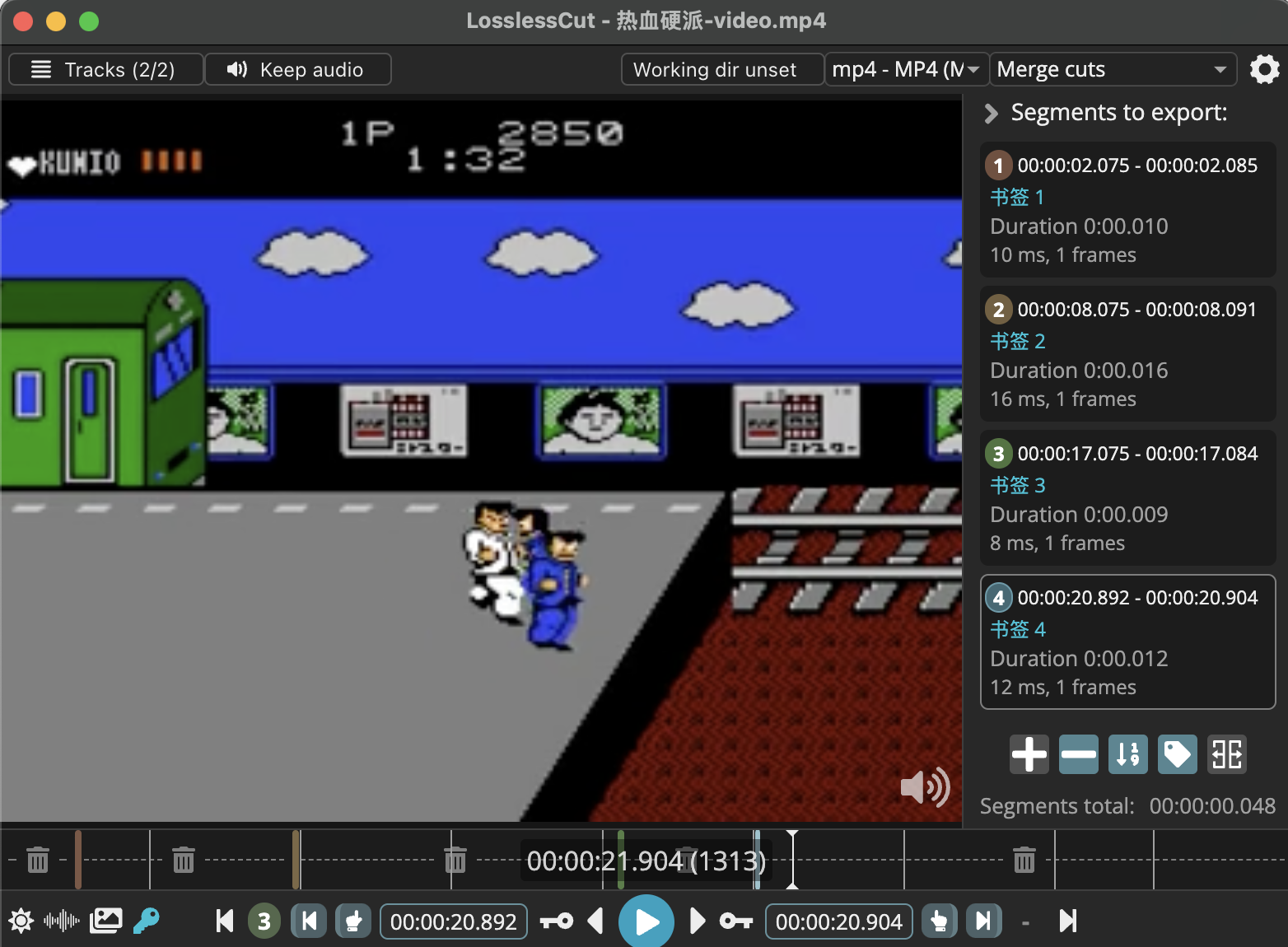Image resolution: width=1288 pixels, height=947 pixels.
Task: Click the Working dir unset button
Action: click(x=721, y=69)
